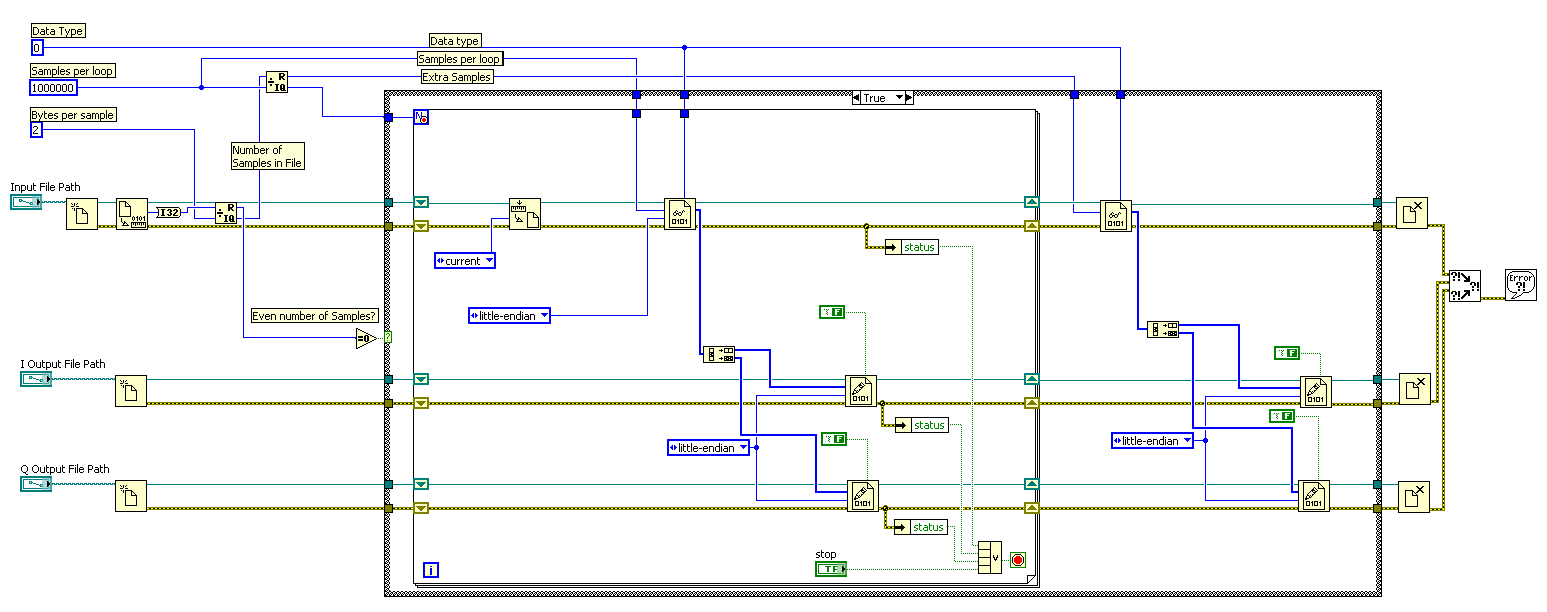Viewport: 1547px width, 612px height.
Task: Open the case selector 'True' dropdown arrow
Action: click(899, 98)
